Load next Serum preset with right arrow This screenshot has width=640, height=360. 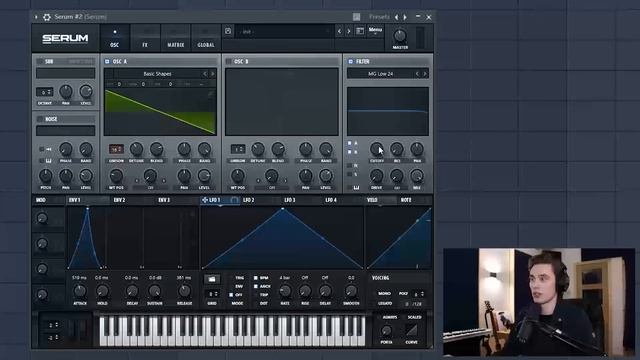click(349, 31)
